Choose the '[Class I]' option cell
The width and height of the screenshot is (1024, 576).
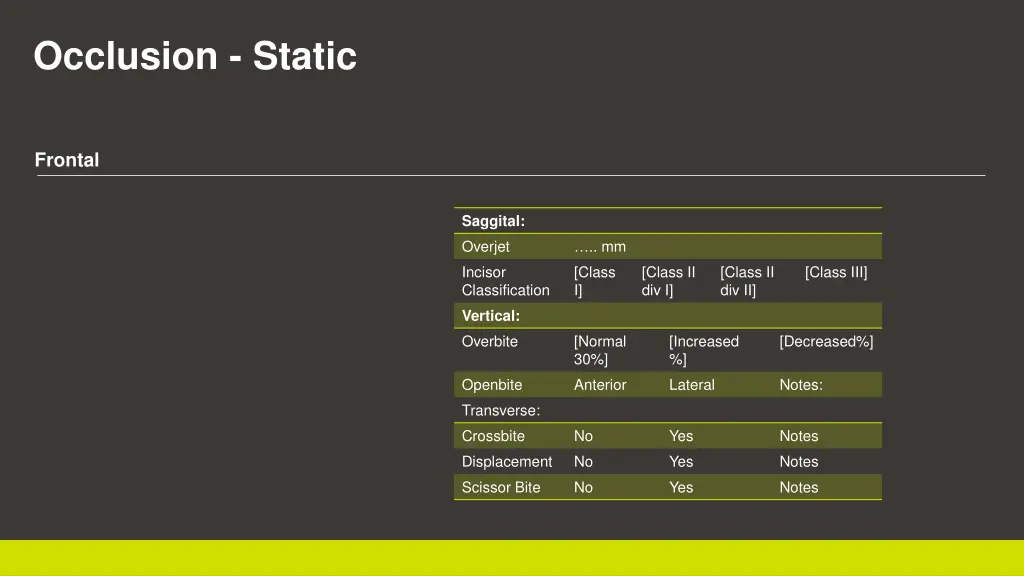[594, 281]
